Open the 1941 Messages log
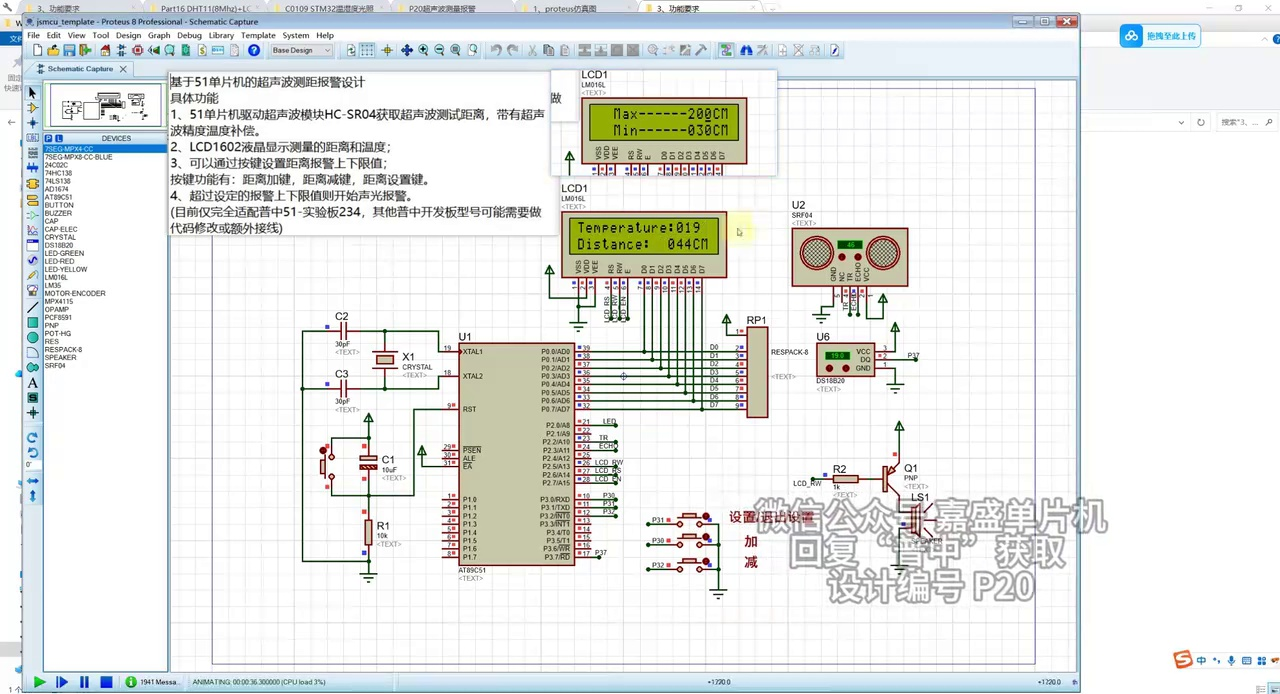Viewport: 1280px width, 694px height. point(153,682)
